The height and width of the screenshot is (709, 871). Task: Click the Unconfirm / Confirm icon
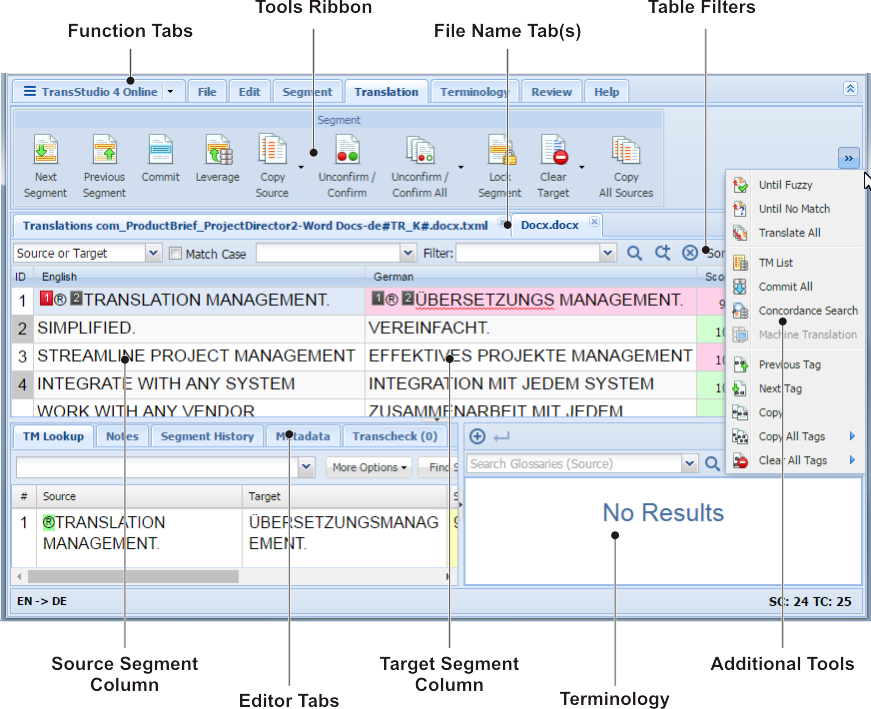(347, 150)
